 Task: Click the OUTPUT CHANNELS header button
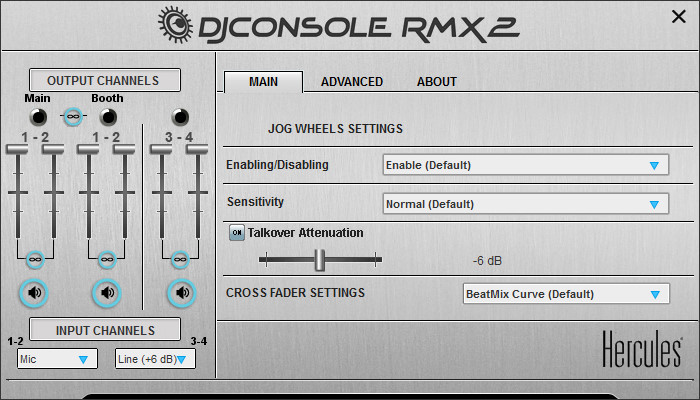coord(105,80)
